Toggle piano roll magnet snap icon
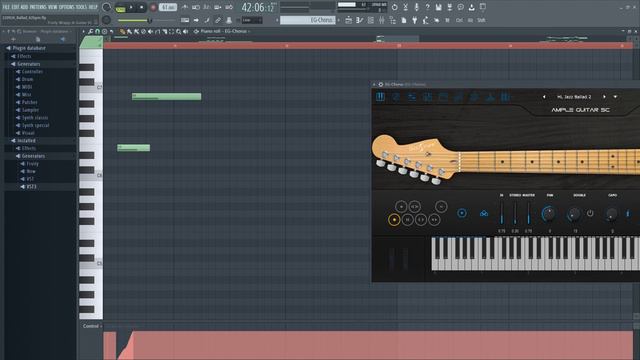Screen dimensions: 640x360 point(97,31)
